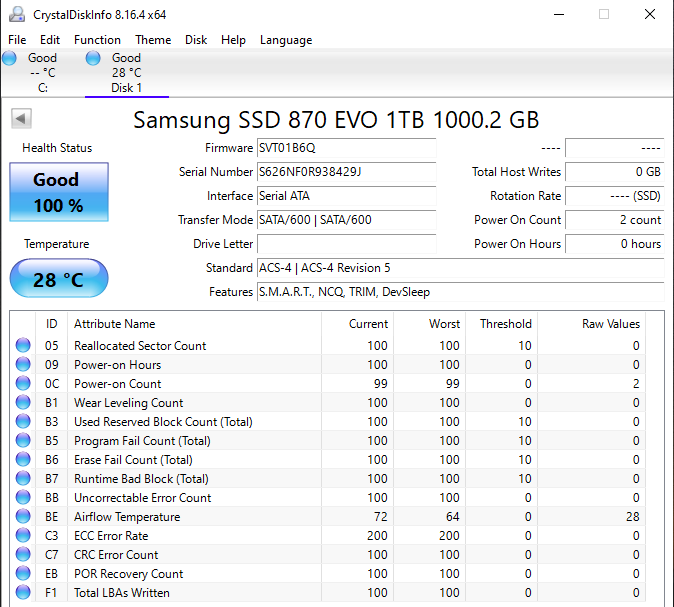
Task: Click the Transfer Mode field SATA/600
Action: 346,220
